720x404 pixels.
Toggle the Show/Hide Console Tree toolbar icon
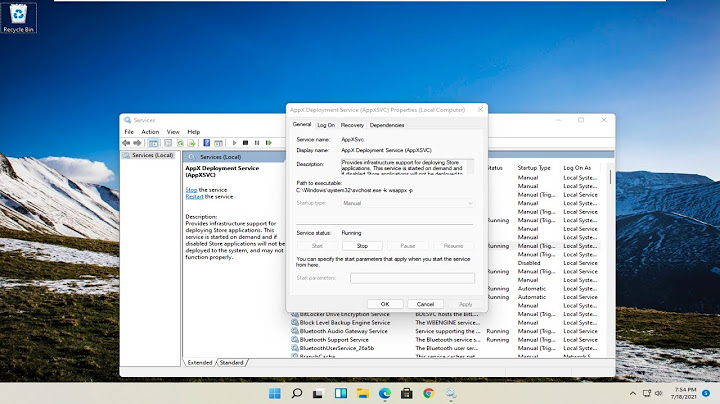click(x=153, y=143)
